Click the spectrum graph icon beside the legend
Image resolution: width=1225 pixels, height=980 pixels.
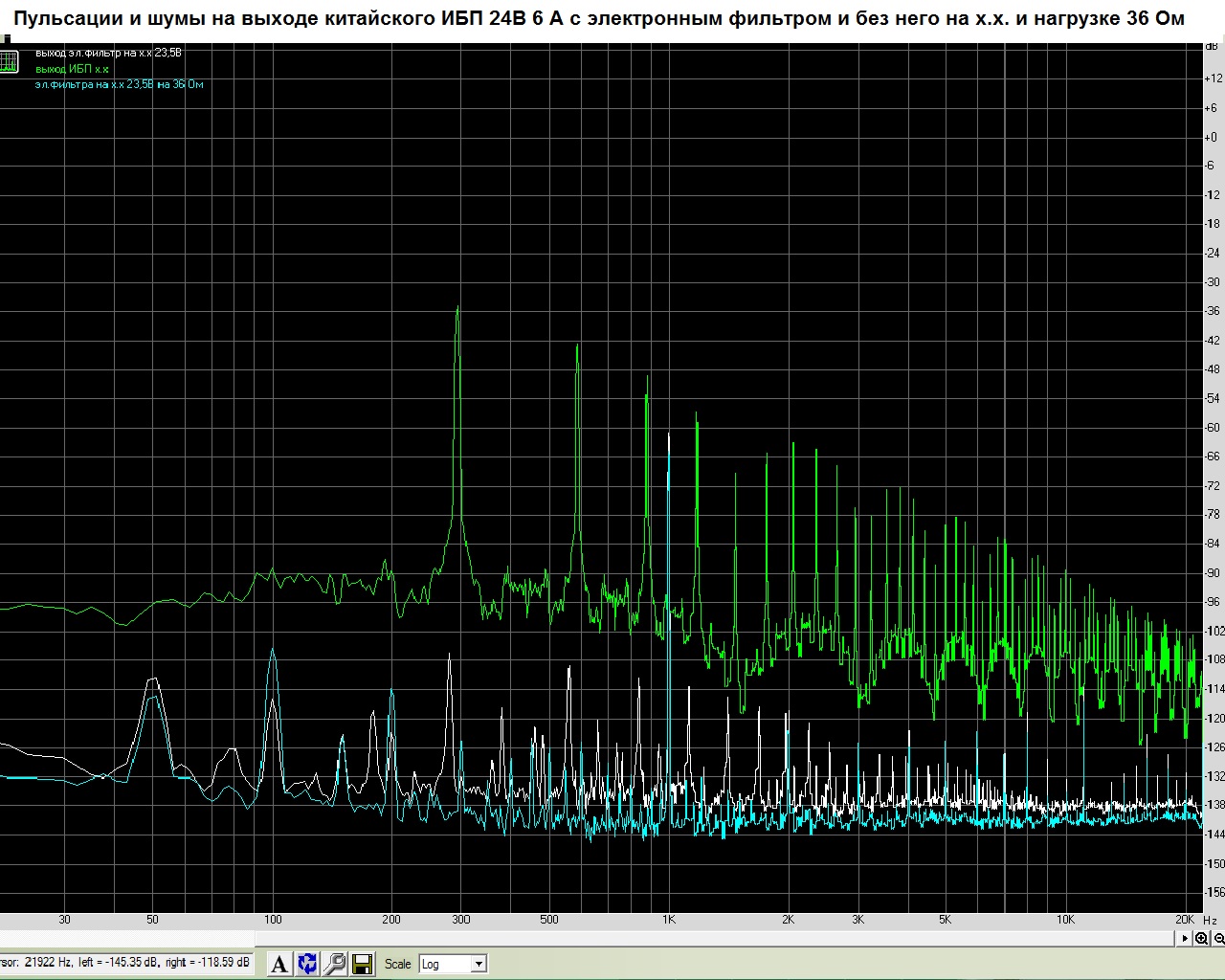[9, 62]
